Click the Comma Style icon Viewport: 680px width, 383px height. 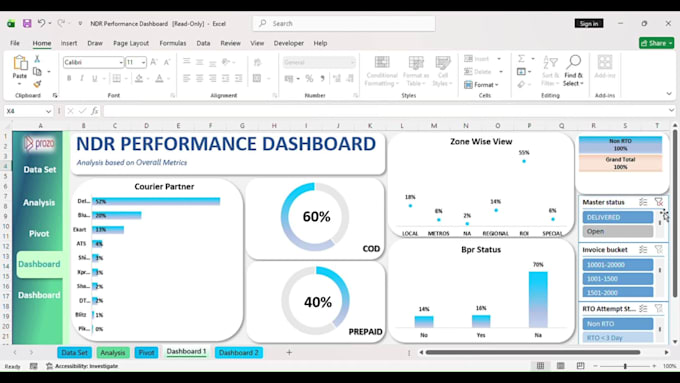tap(322, 79)
